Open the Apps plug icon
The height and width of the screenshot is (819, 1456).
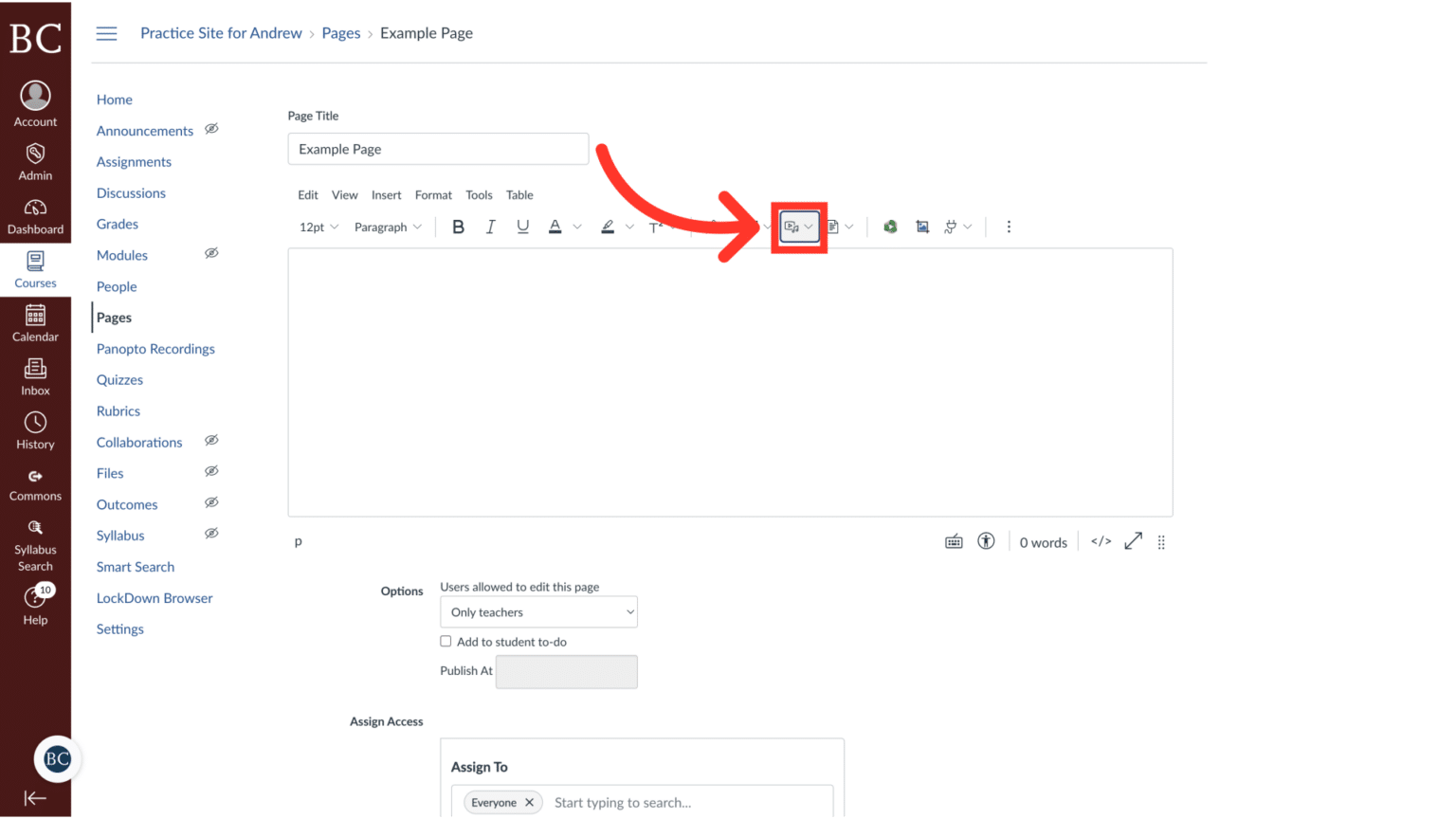(951, 226)
